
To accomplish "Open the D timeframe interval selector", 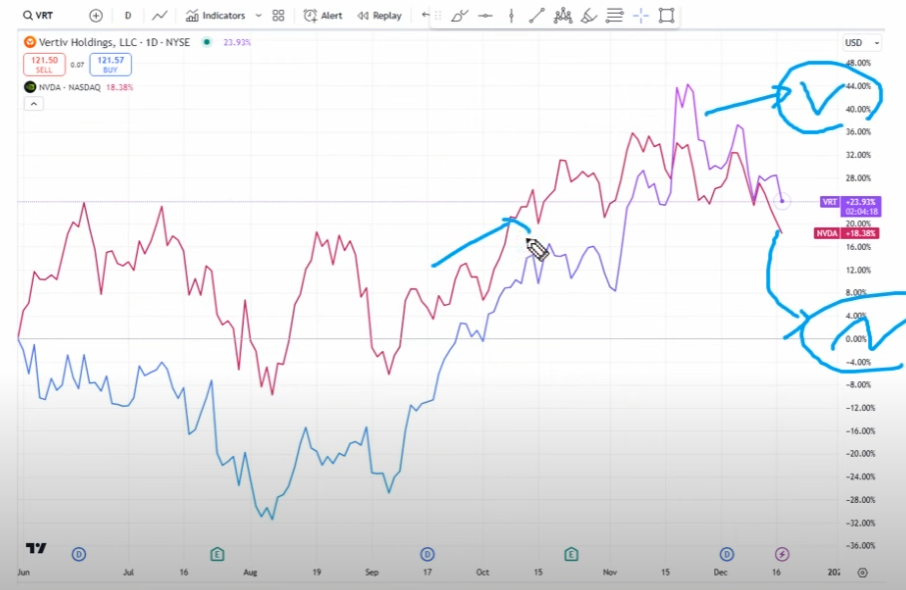I will tap(127, 16).
